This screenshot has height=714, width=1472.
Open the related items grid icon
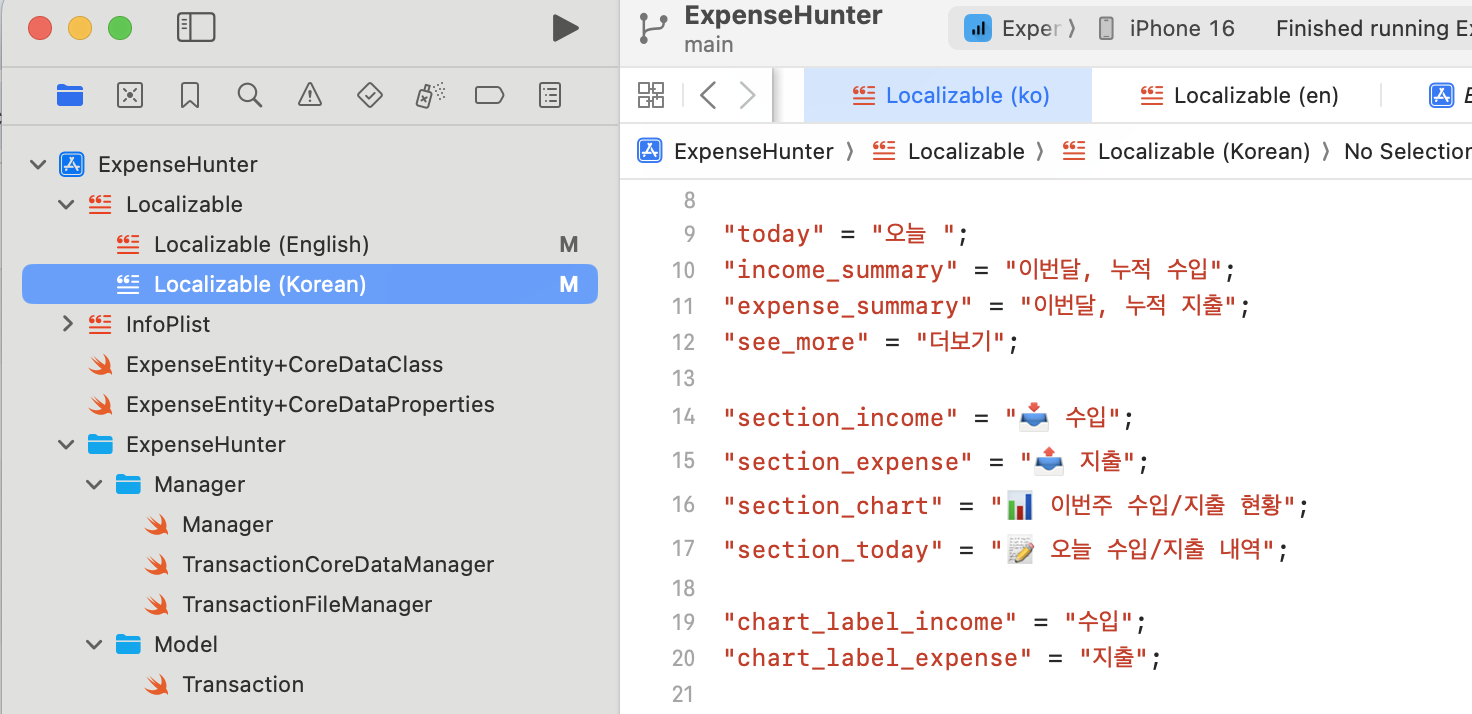(x=651, y=95)
